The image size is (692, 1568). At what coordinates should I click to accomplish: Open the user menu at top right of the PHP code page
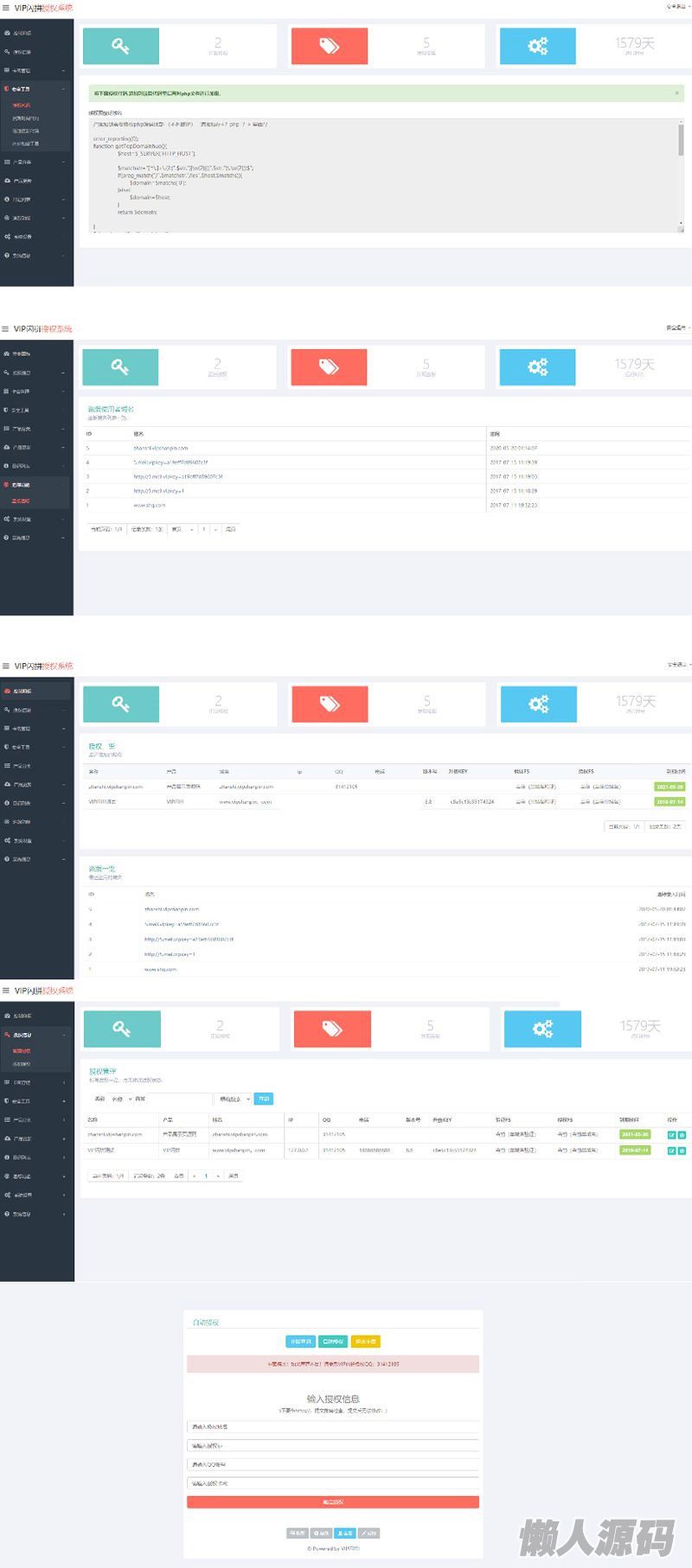pos(677,6)
